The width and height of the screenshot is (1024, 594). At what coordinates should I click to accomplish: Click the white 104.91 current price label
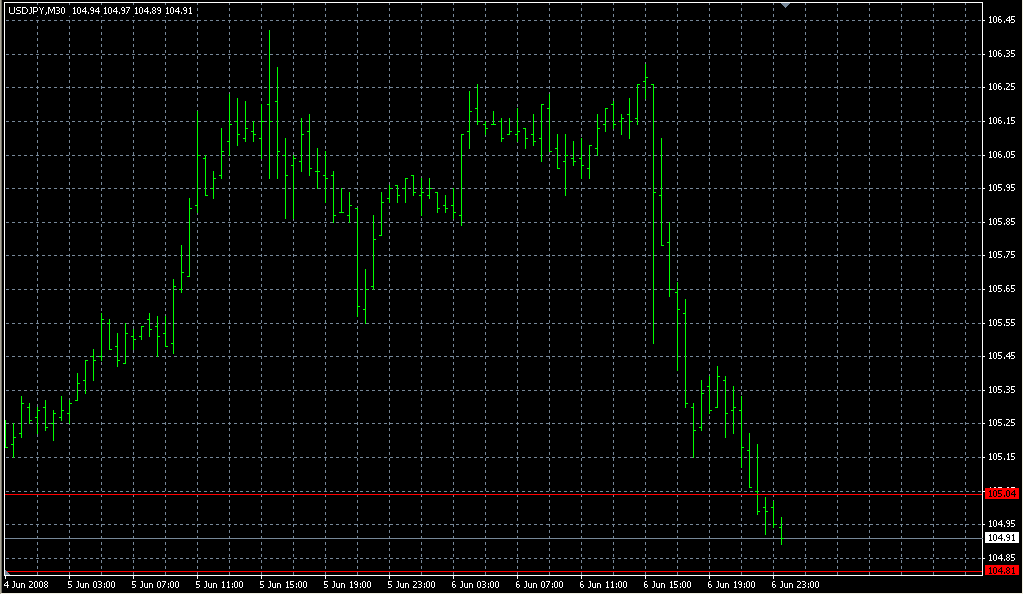pyautogui.click(x=1001, y=538)
